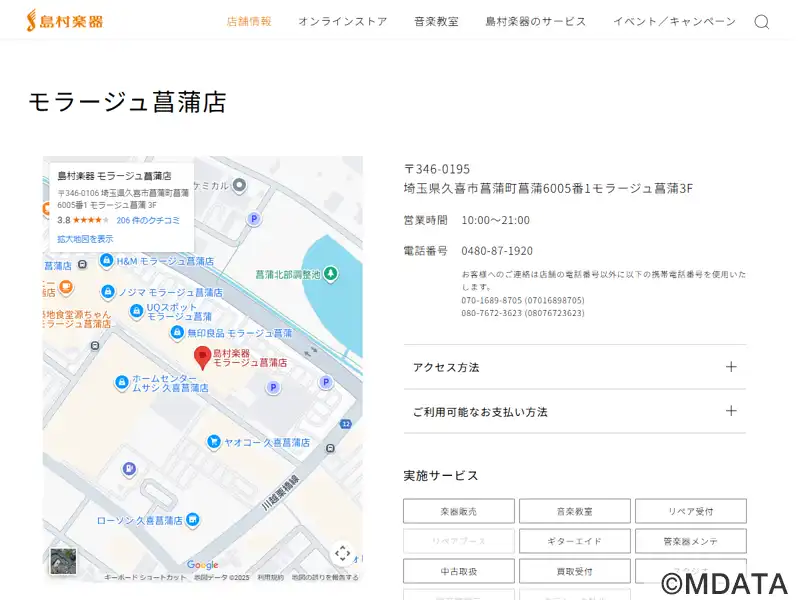Image resolution: width=800 pixels, height=600 pixels.
Task: Click the 拡大地図を表示 link
Action: [x=85, y=239]
